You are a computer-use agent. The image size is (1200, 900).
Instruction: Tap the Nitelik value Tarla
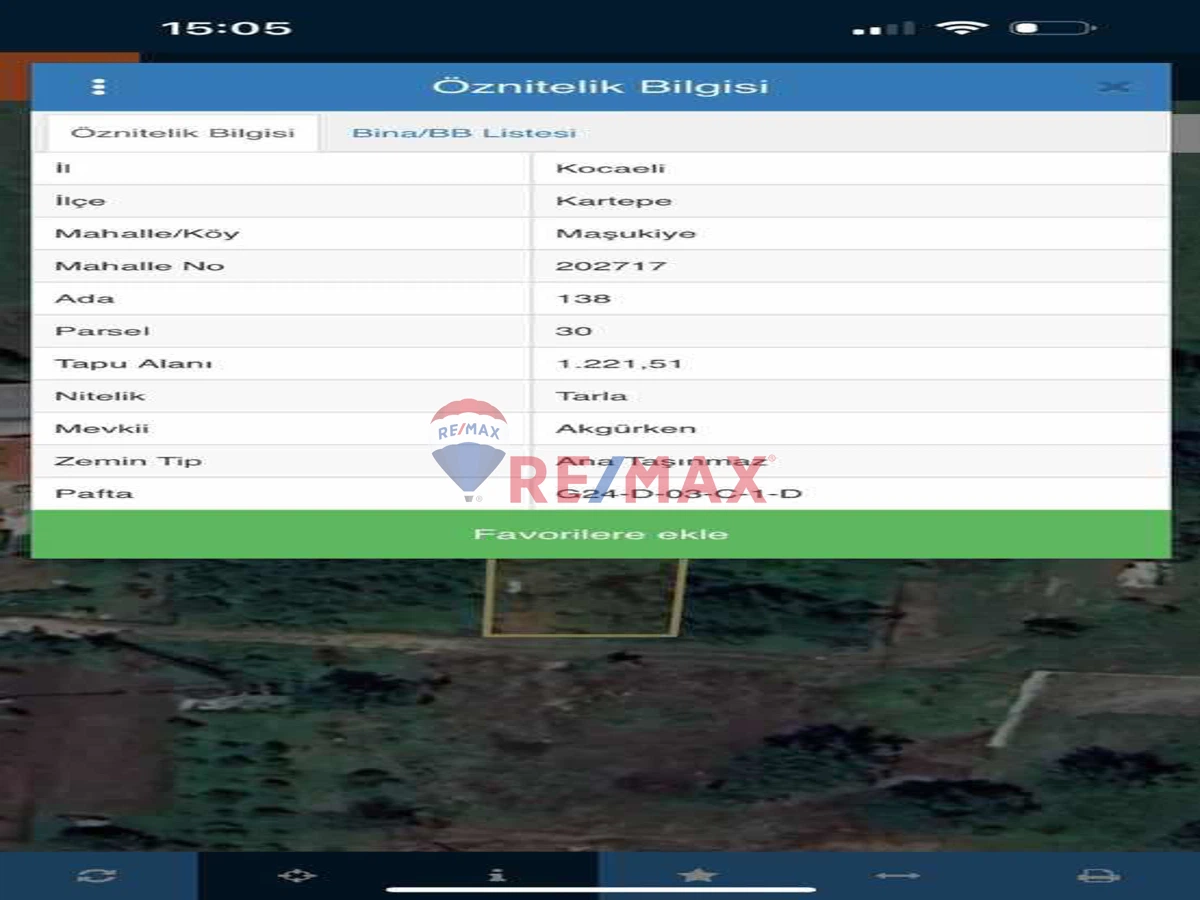(592, 396)
